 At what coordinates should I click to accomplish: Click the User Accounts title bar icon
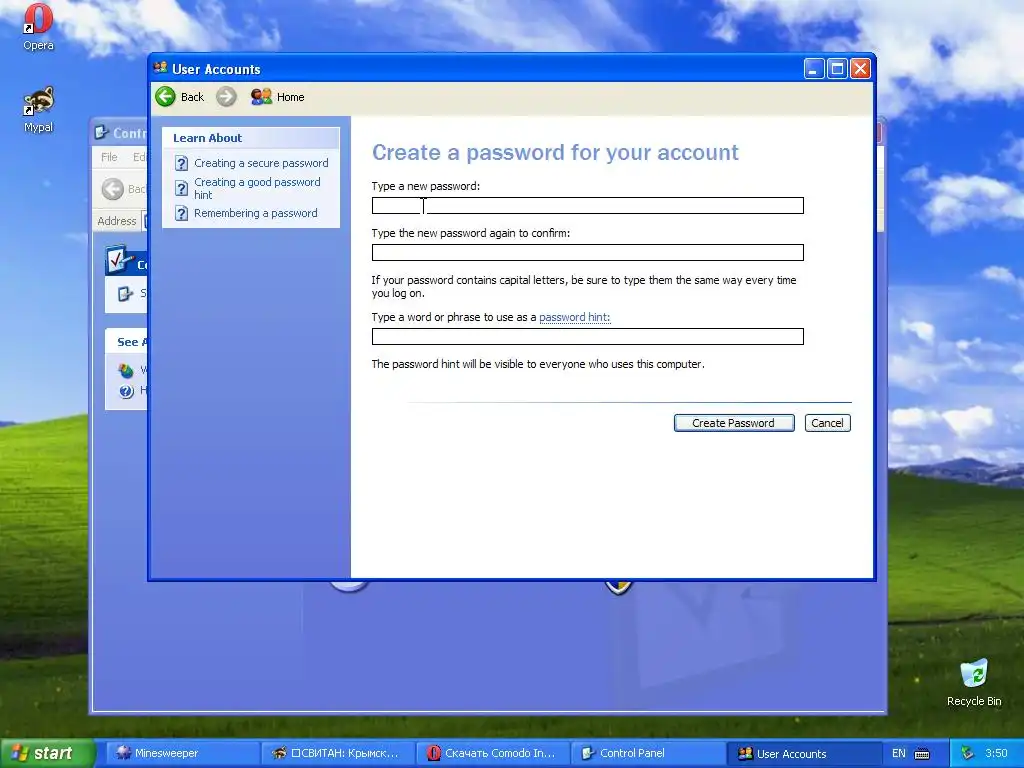click(x=161, y=68)
